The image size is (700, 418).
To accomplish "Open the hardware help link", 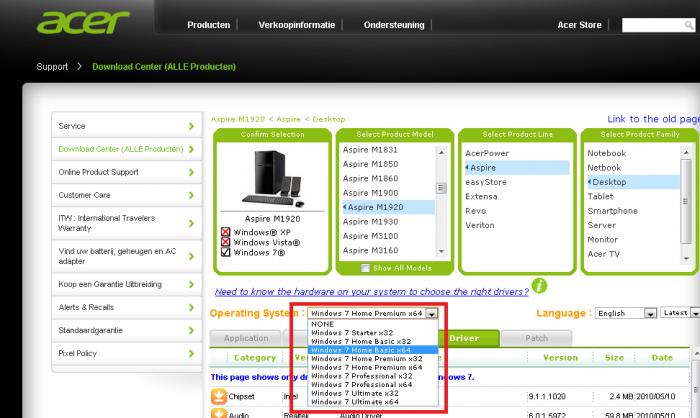I will coord(371,292).
